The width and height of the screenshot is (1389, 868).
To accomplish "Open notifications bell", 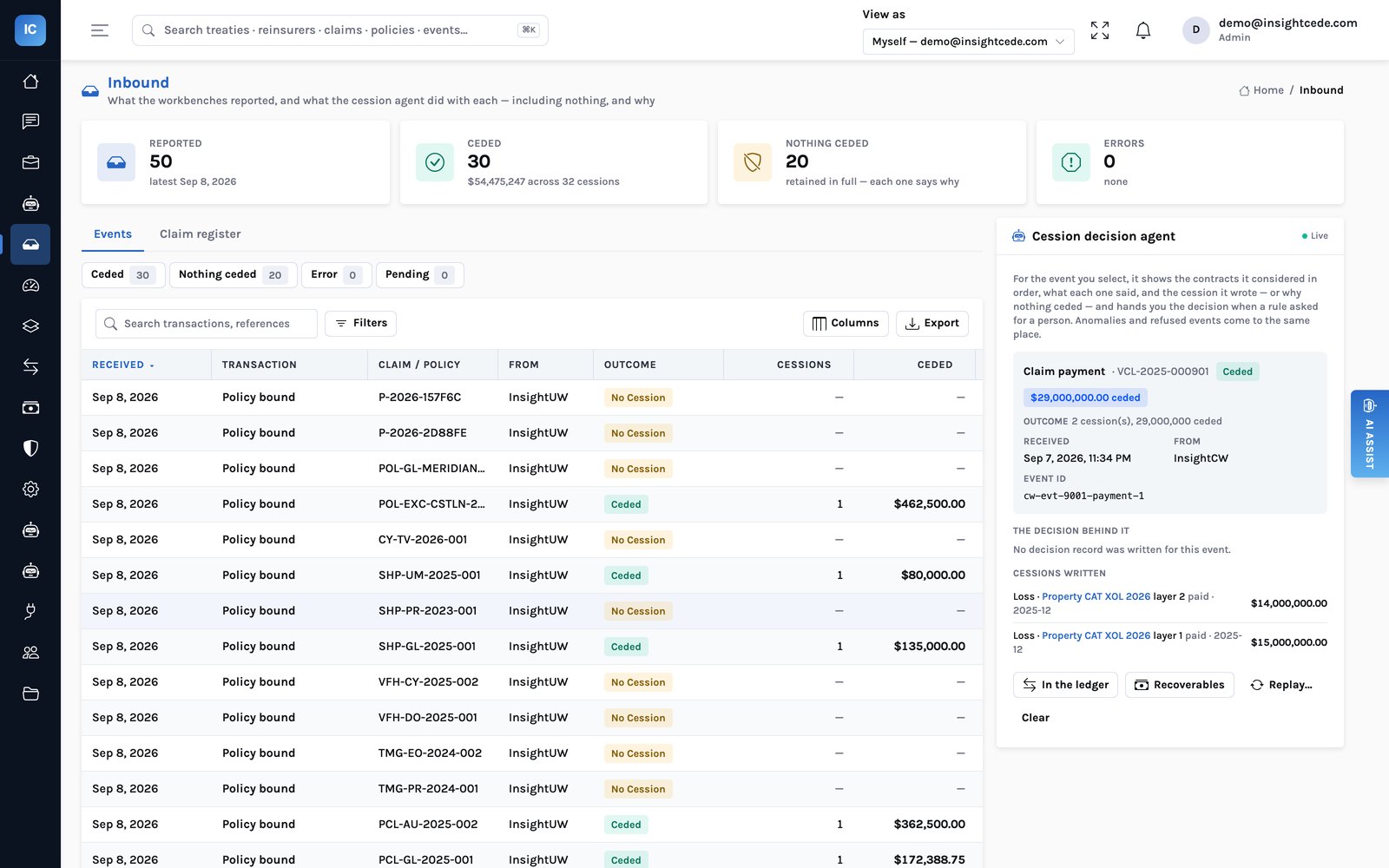I will click(1143, 30).
